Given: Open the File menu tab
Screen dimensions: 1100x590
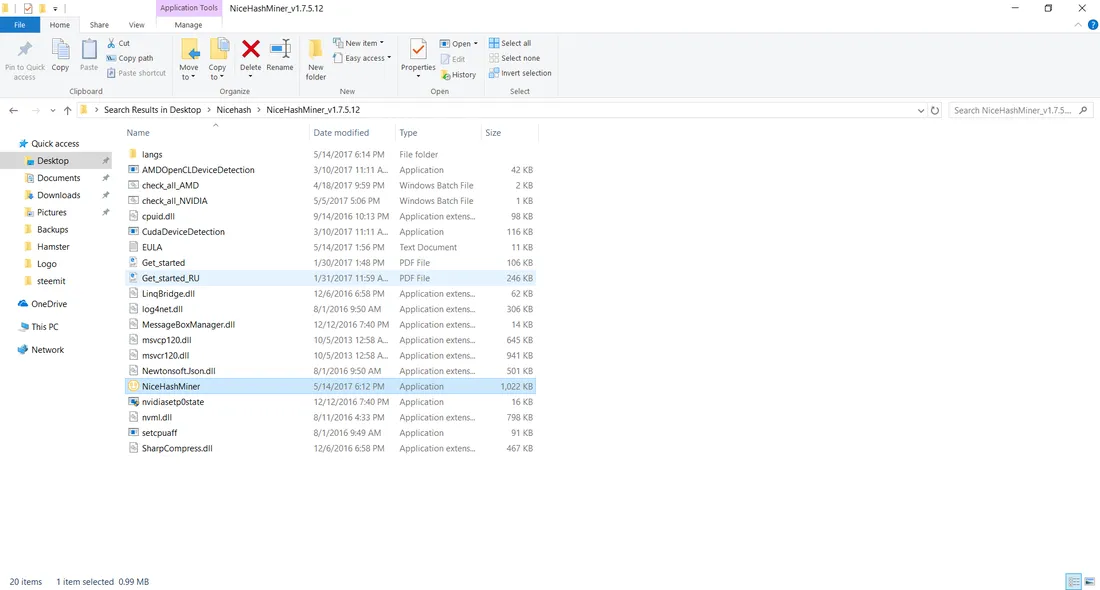Looking at the screenshot, I should tap(20, 25).
